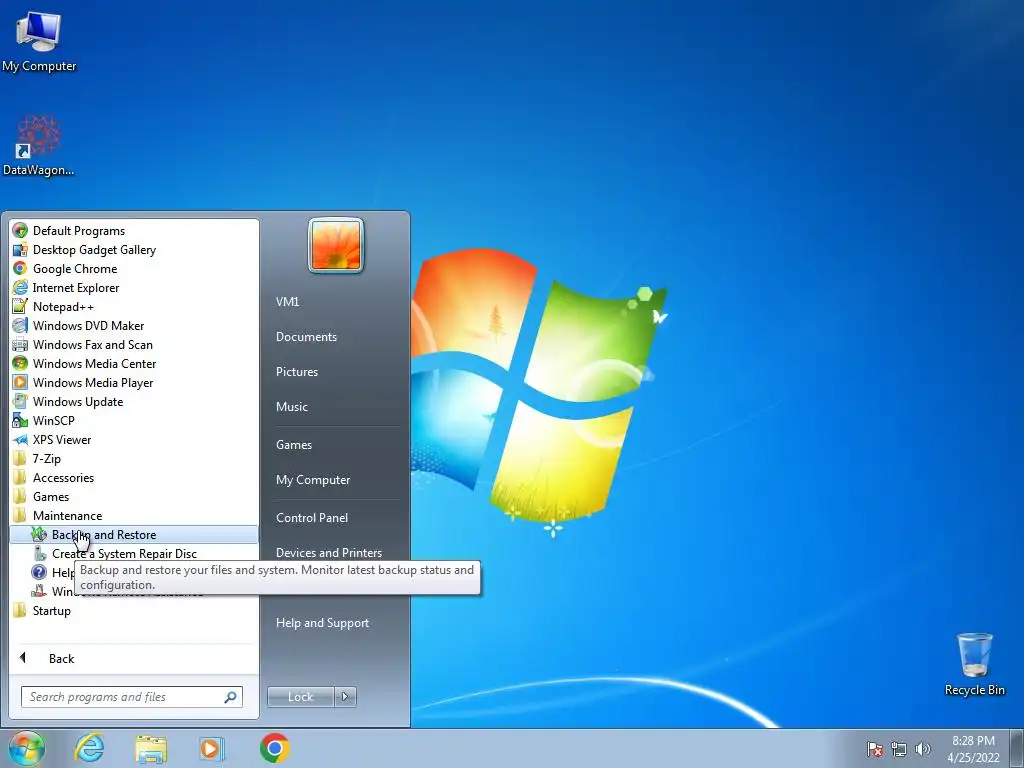The height and width of the screenshot is (768, 1024).
Task: Open the Pictures library
Action: coord(296,372)
